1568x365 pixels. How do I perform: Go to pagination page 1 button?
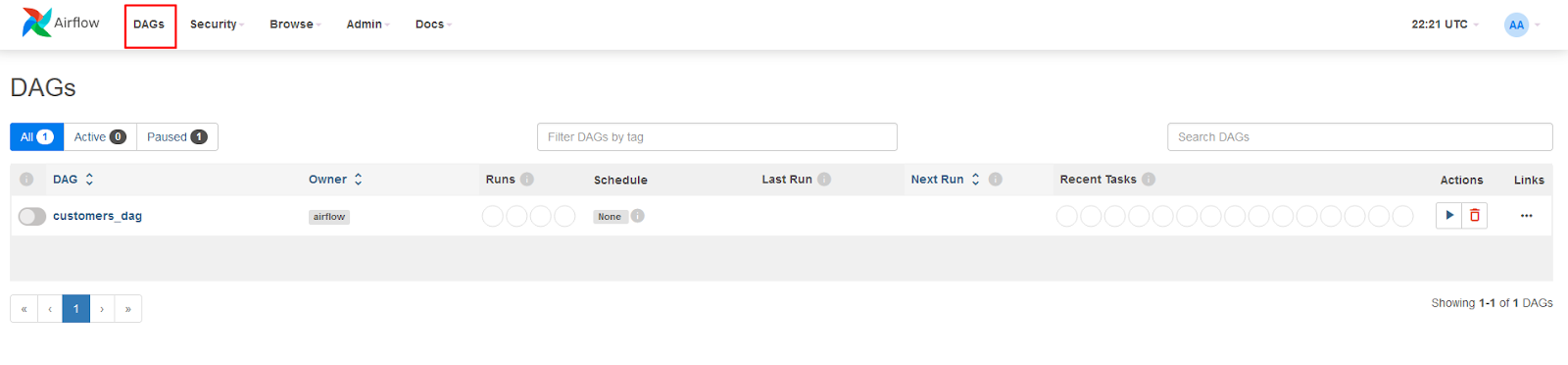[76, 309]
